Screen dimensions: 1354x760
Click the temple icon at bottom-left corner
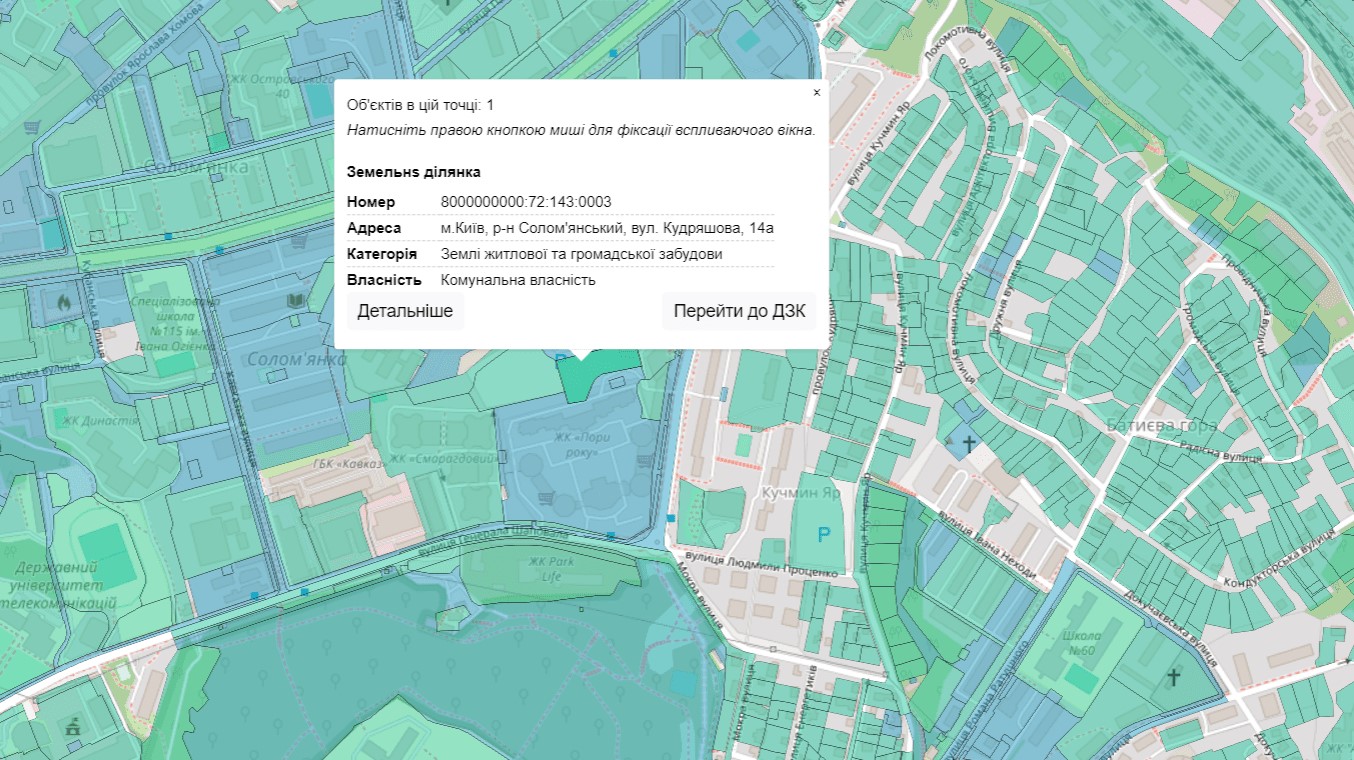71,728
